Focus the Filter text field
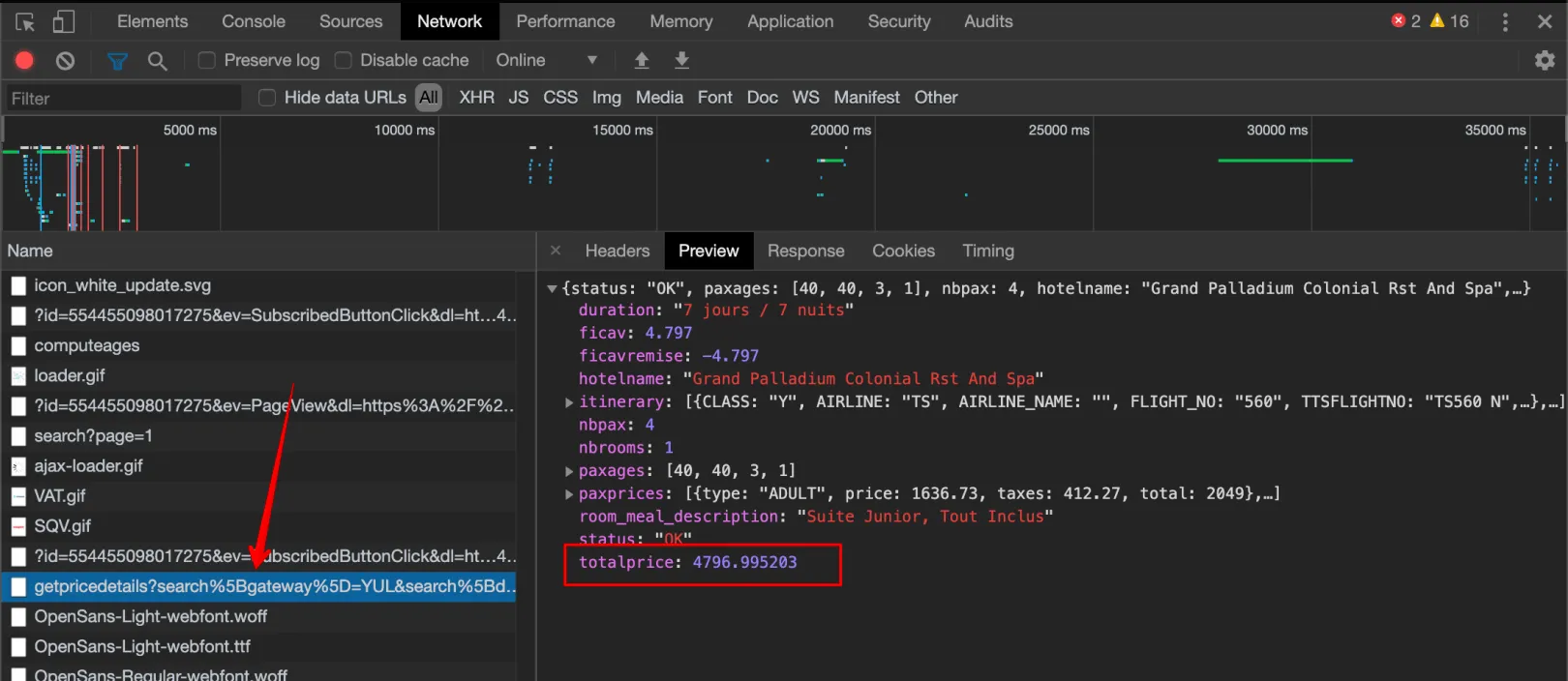Screen dimensions: 1568x681 [x=123, y=98]
